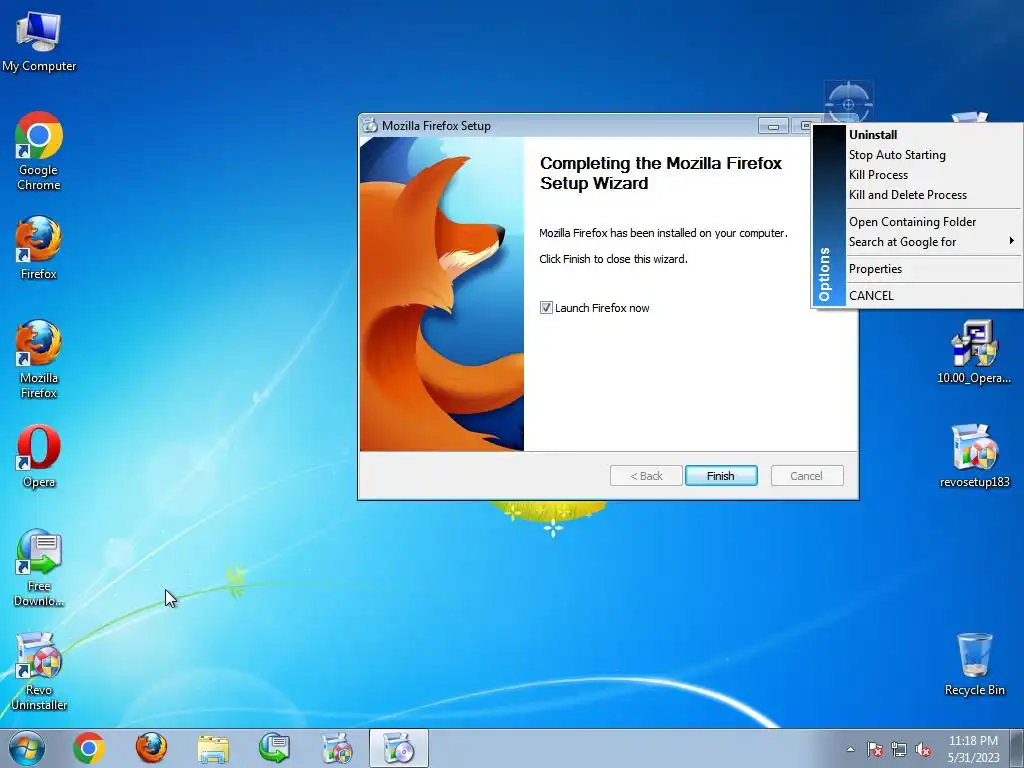Viewport: 1024px width, 768px height.
Task: Uncheck Launch Firefox now checkbox
Action: [547, 308]
